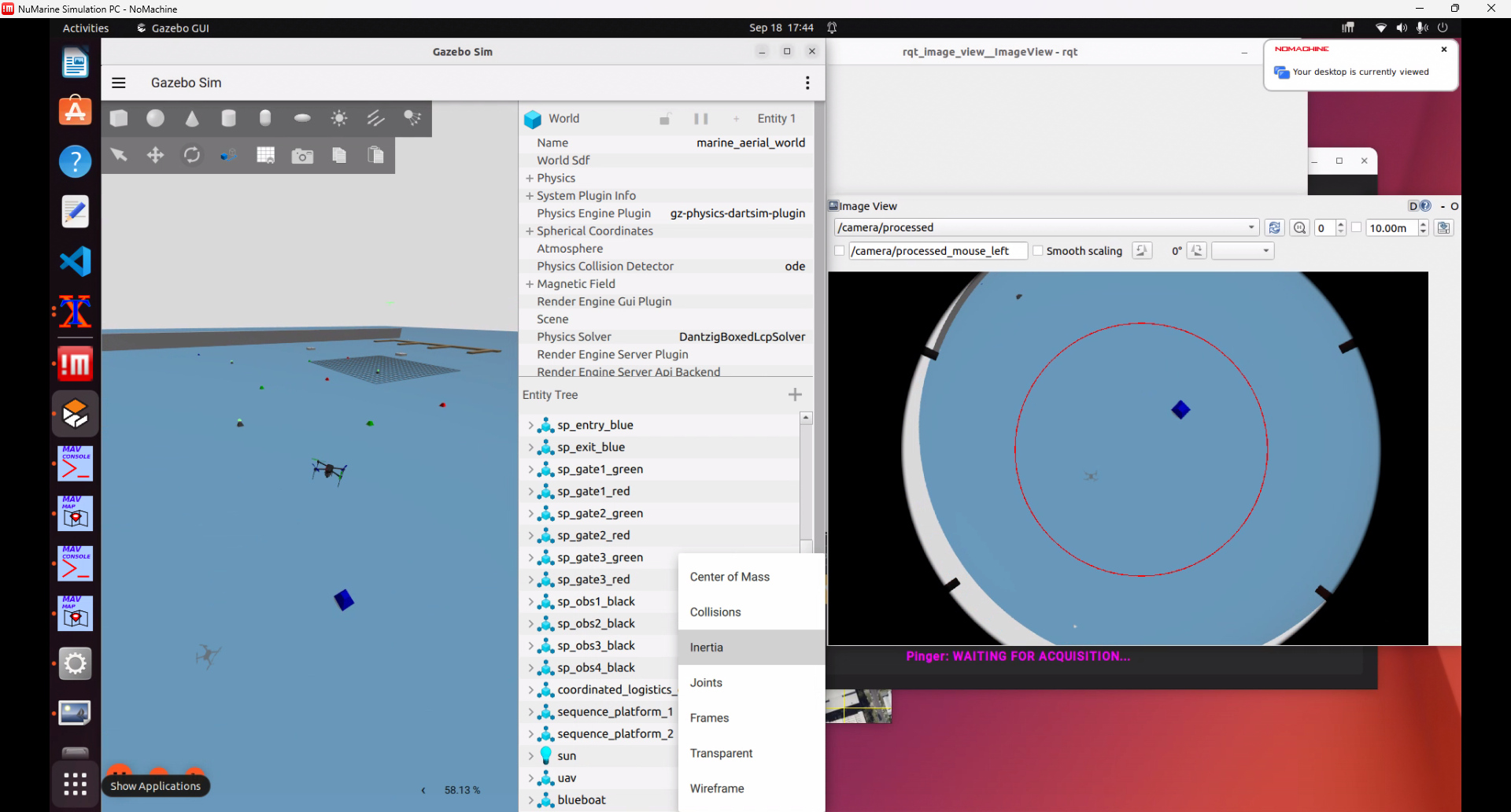Enable the Smooth scaling checkbox
Viewport: 1511px width, 812px height.
coord(1038,251)
